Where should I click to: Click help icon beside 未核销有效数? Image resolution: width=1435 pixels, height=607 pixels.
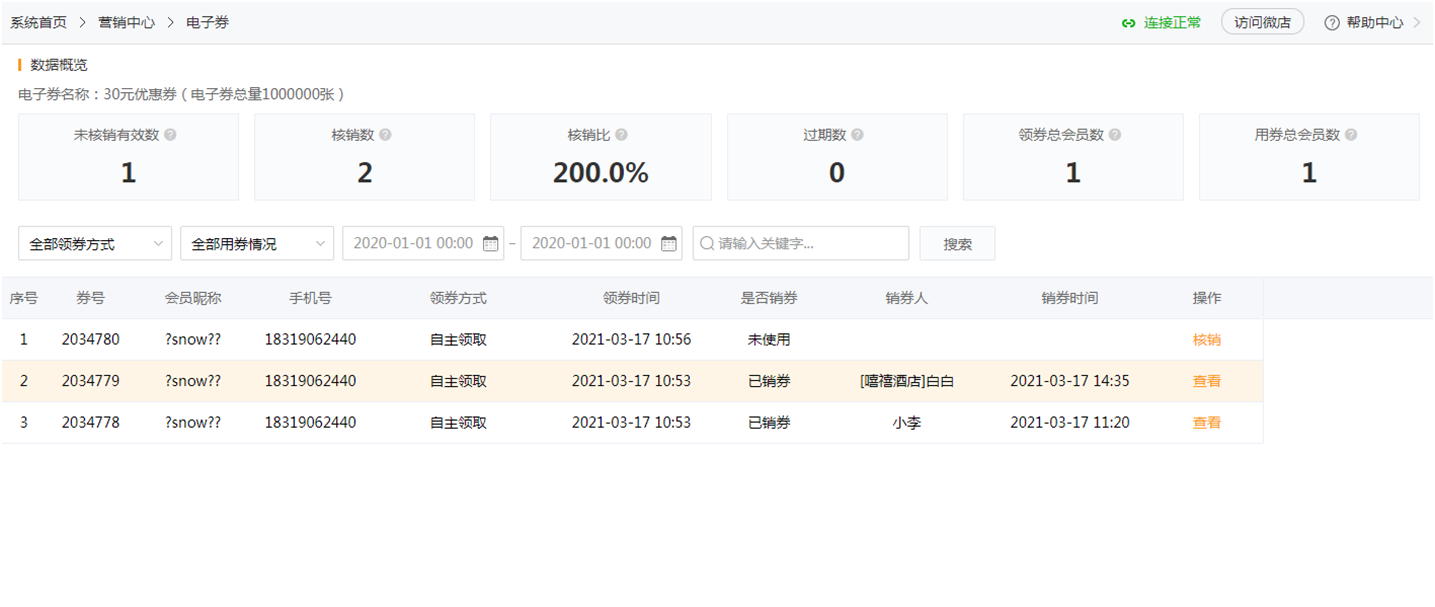(x=170, y=135)
